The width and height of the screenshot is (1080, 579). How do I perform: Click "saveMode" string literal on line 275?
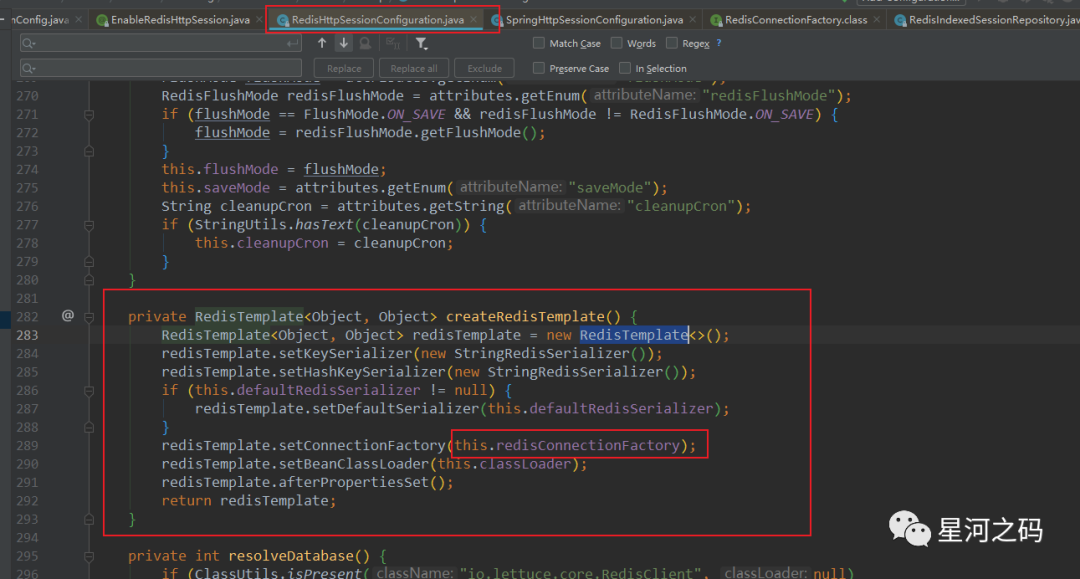pyautogui.click(x=609, y=188)
